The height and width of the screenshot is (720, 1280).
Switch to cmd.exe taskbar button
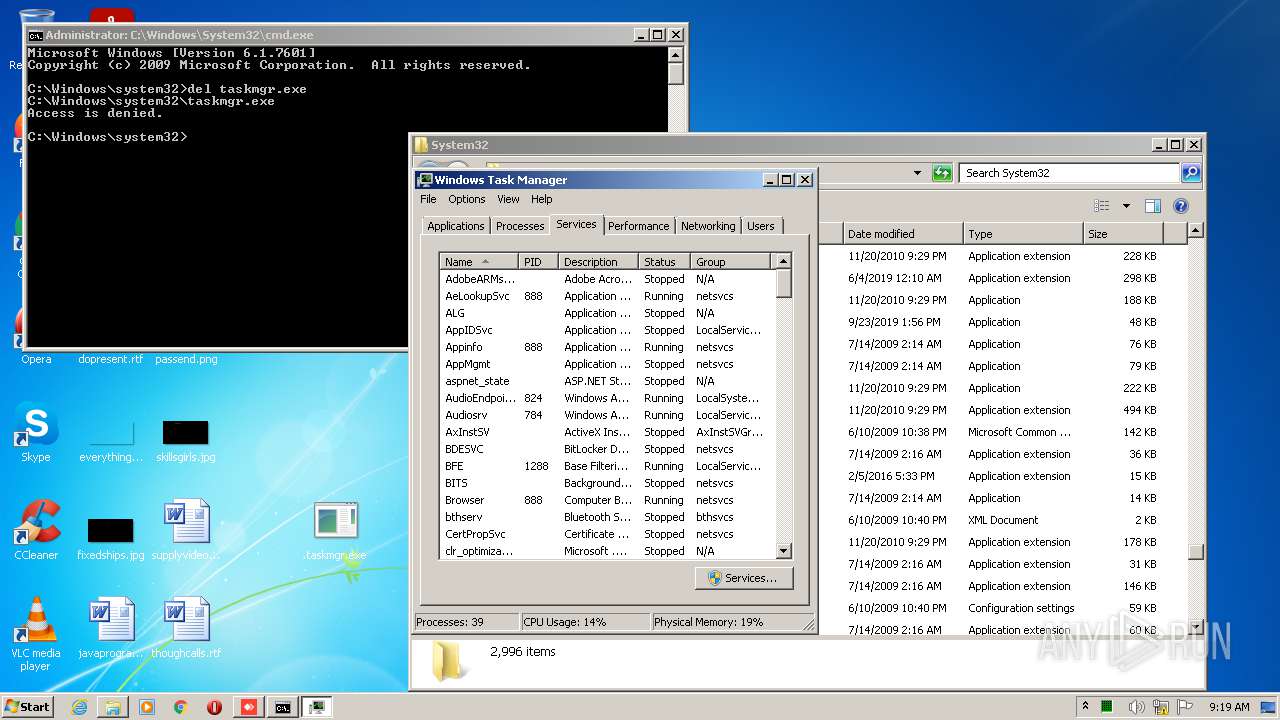pyautogui.click(x=283, y=707)
